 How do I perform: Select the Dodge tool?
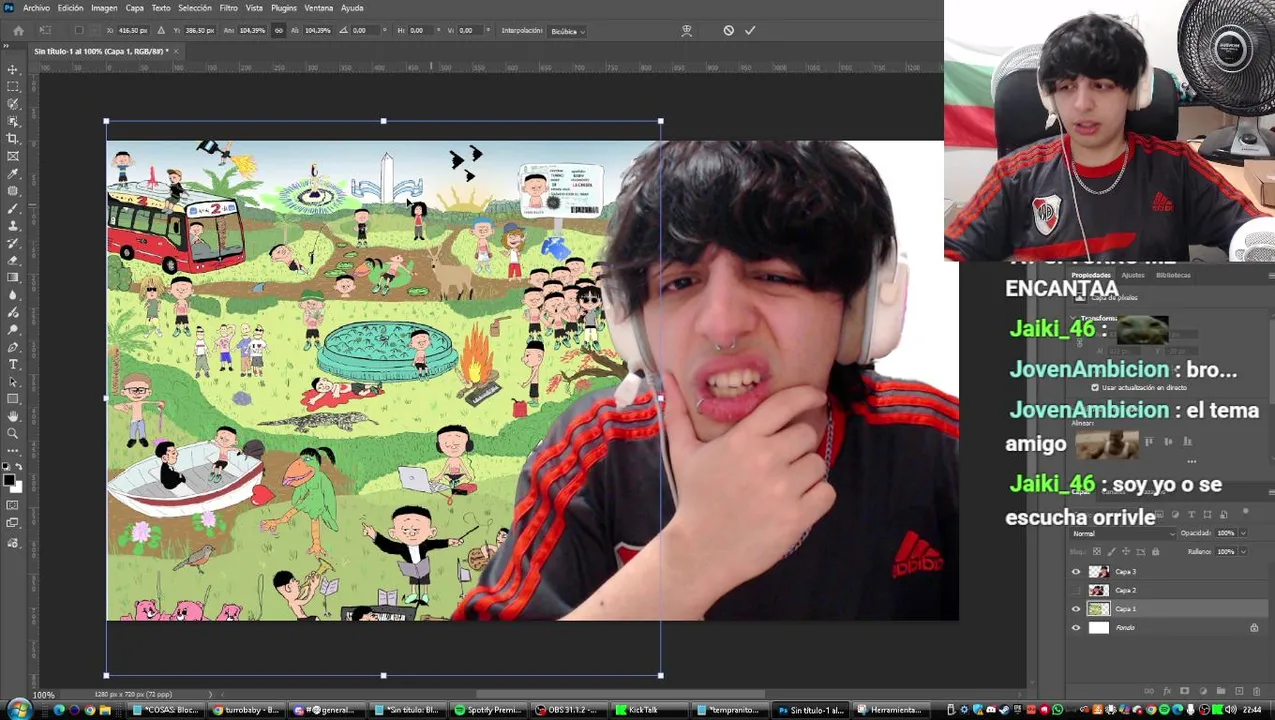[x=13, y=330]
